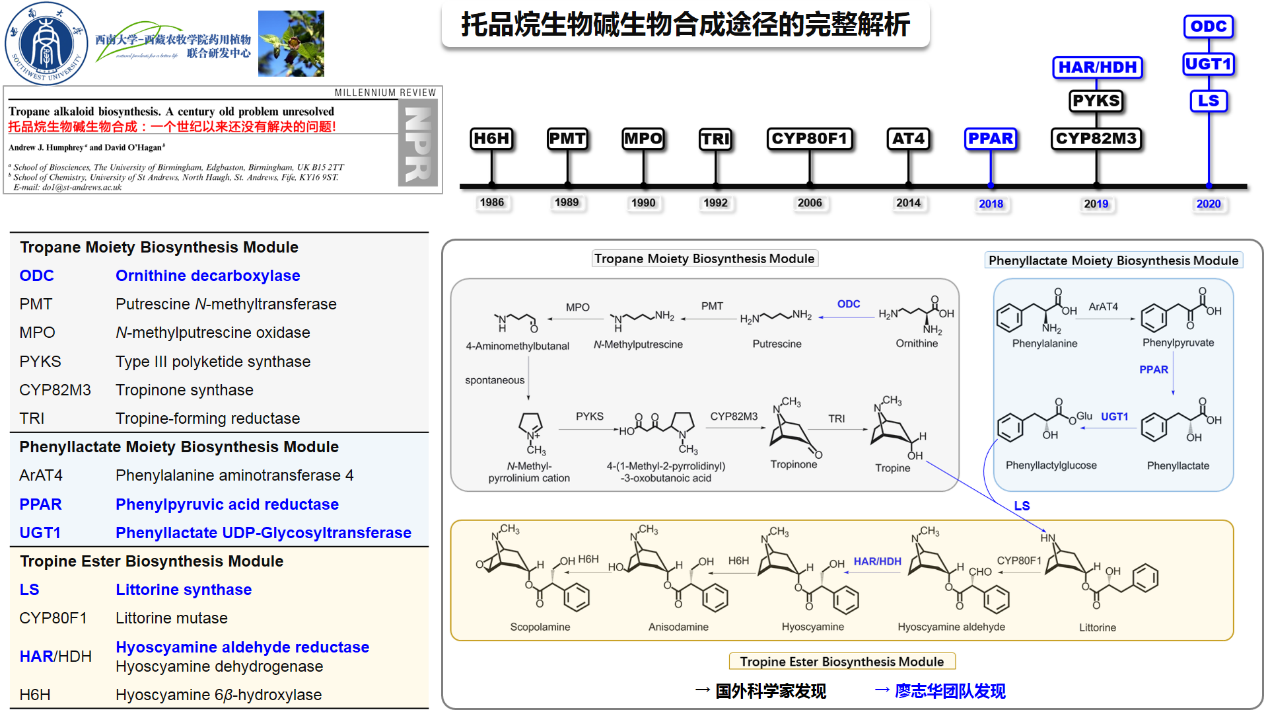Viewport: 1268px width, 712px height.
Task: Click the 2020 year label on timeline
Action: pyautogui.click(x=1208, y=204)
